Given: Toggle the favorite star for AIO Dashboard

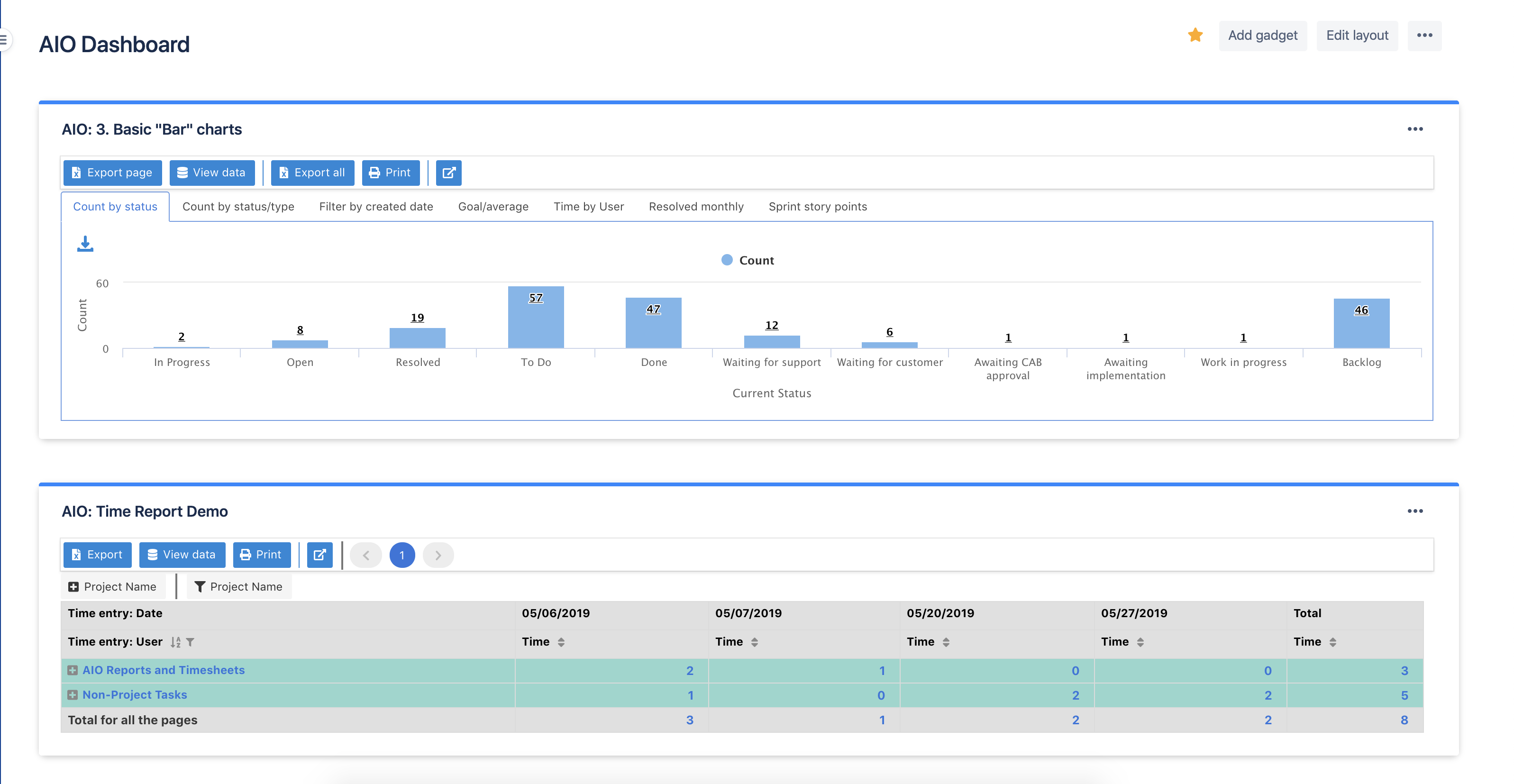Looking at the screenshot, I should click(x=1195, y=35).
